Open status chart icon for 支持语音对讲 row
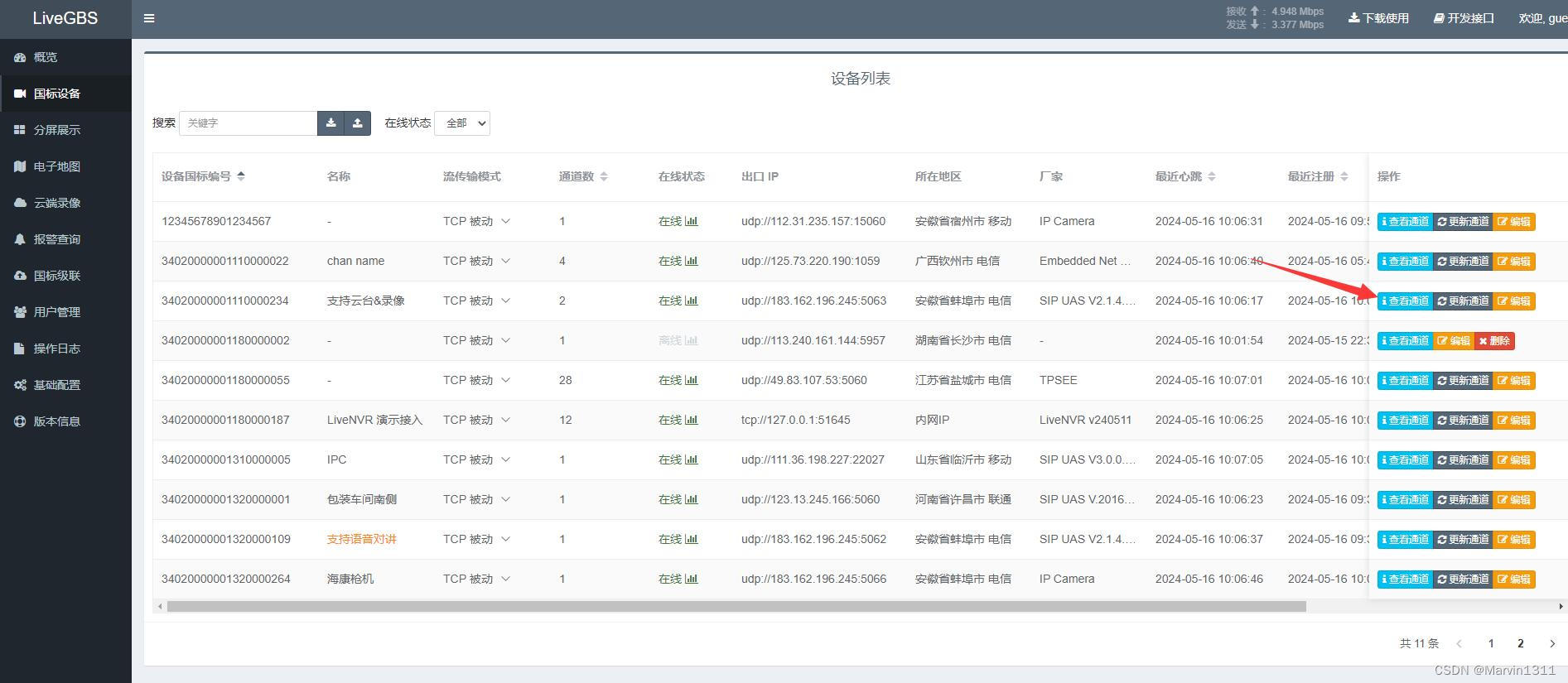 tap(692, 539)
